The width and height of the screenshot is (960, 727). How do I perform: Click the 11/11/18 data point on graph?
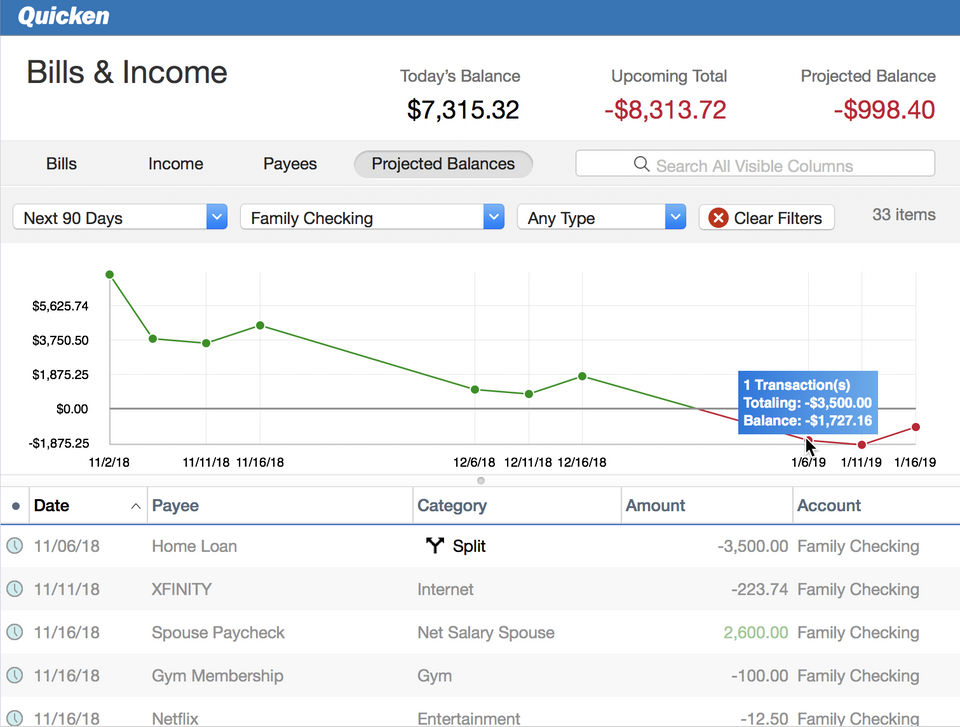pyautogui.click(x=206, y=343)
